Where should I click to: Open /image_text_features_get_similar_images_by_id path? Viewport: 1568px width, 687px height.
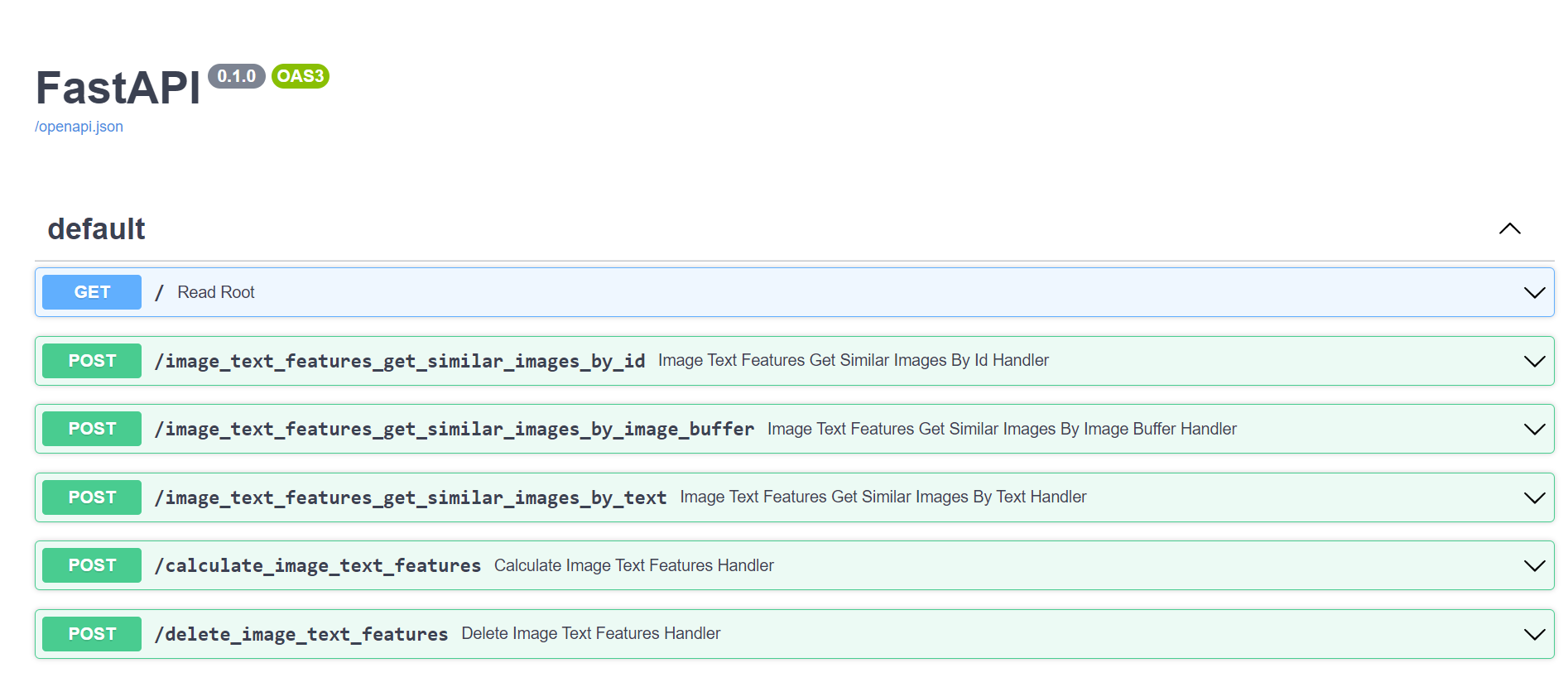pyautogui.click(x=400, y=361)
